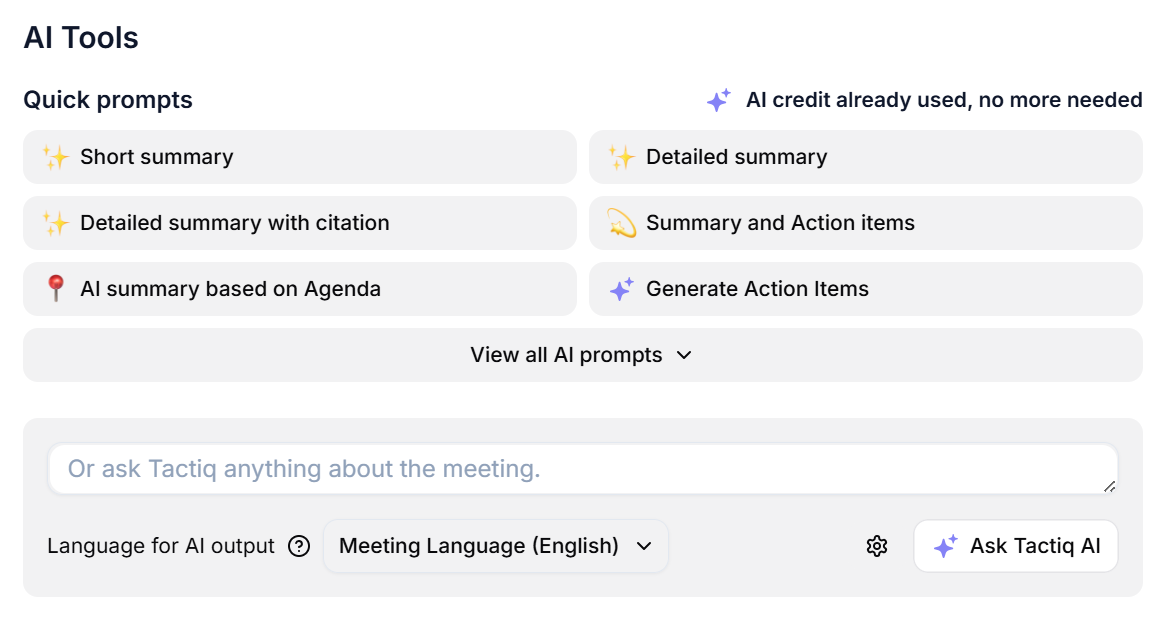Click sparkle icon on Short summary

[x=55, y=157]
